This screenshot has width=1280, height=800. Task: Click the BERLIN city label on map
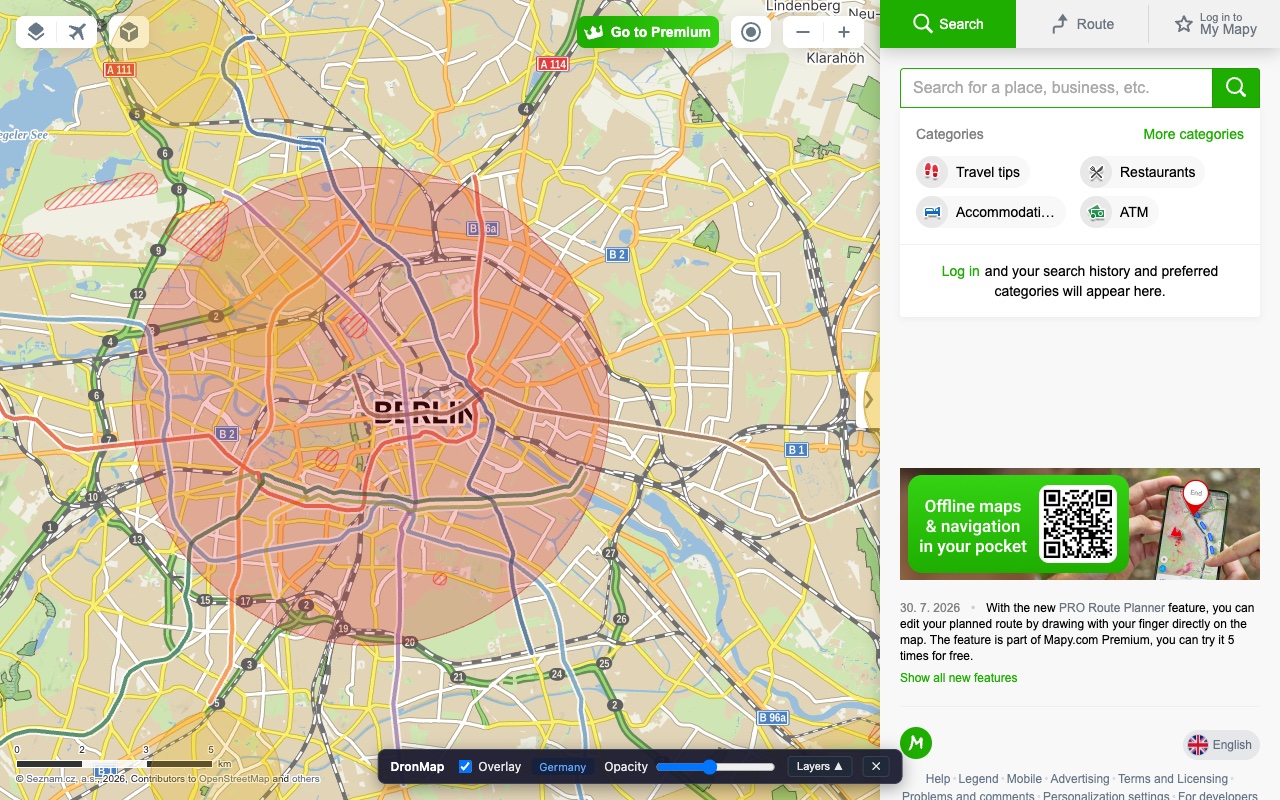(422, 412)
